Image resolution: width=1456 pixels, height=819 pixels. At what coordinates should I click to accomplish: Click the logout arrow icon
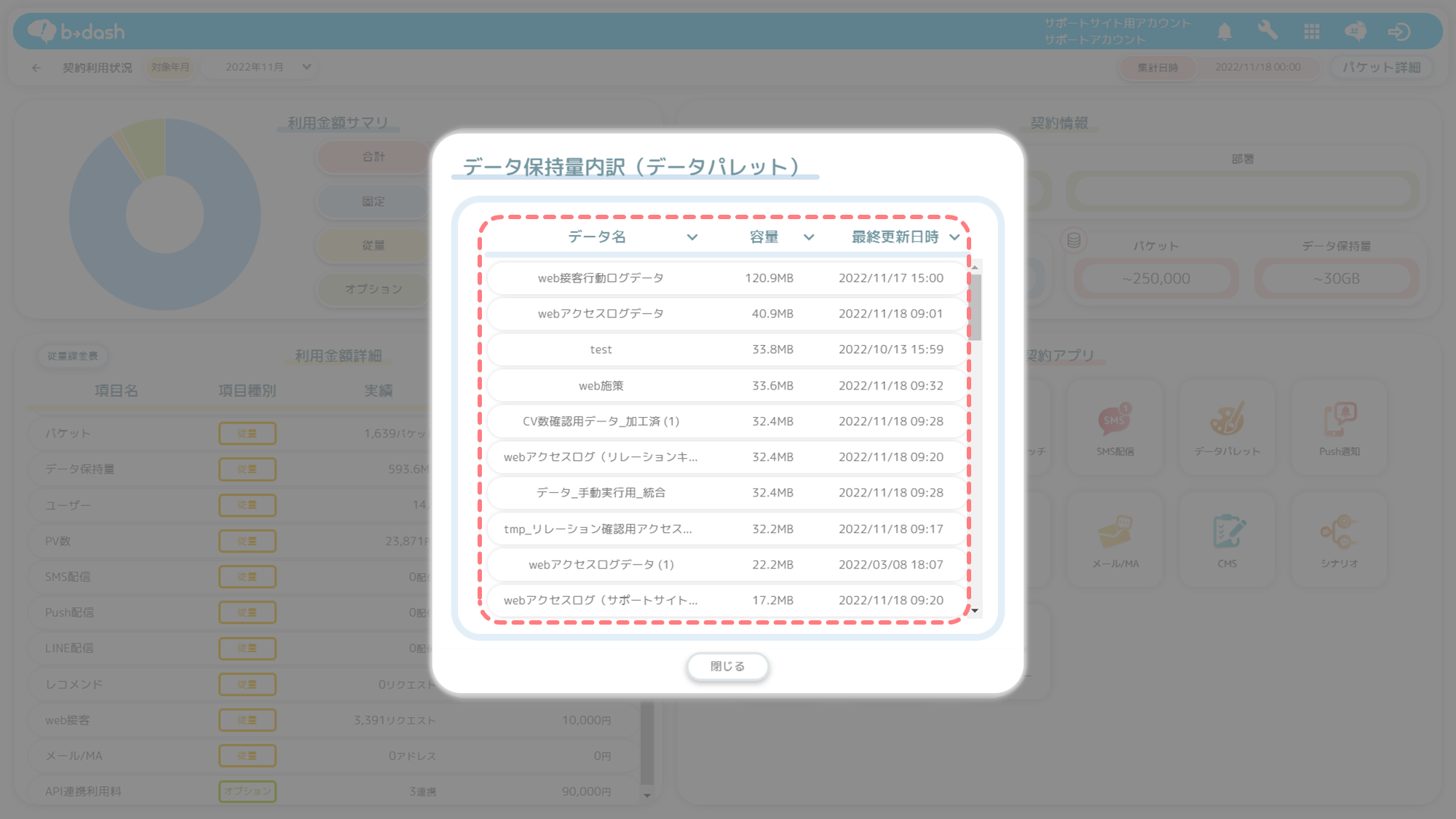[x=1398, y=31]
